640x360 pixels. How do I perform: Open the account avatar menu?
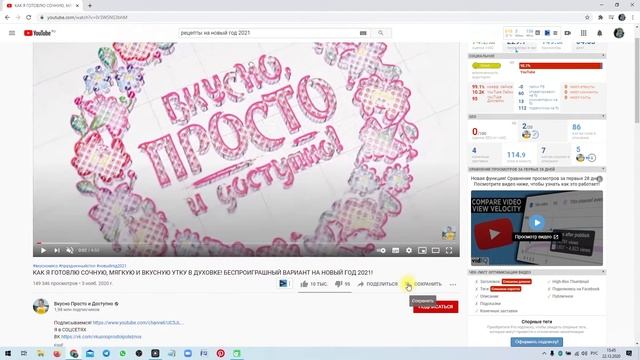[619, 33]
